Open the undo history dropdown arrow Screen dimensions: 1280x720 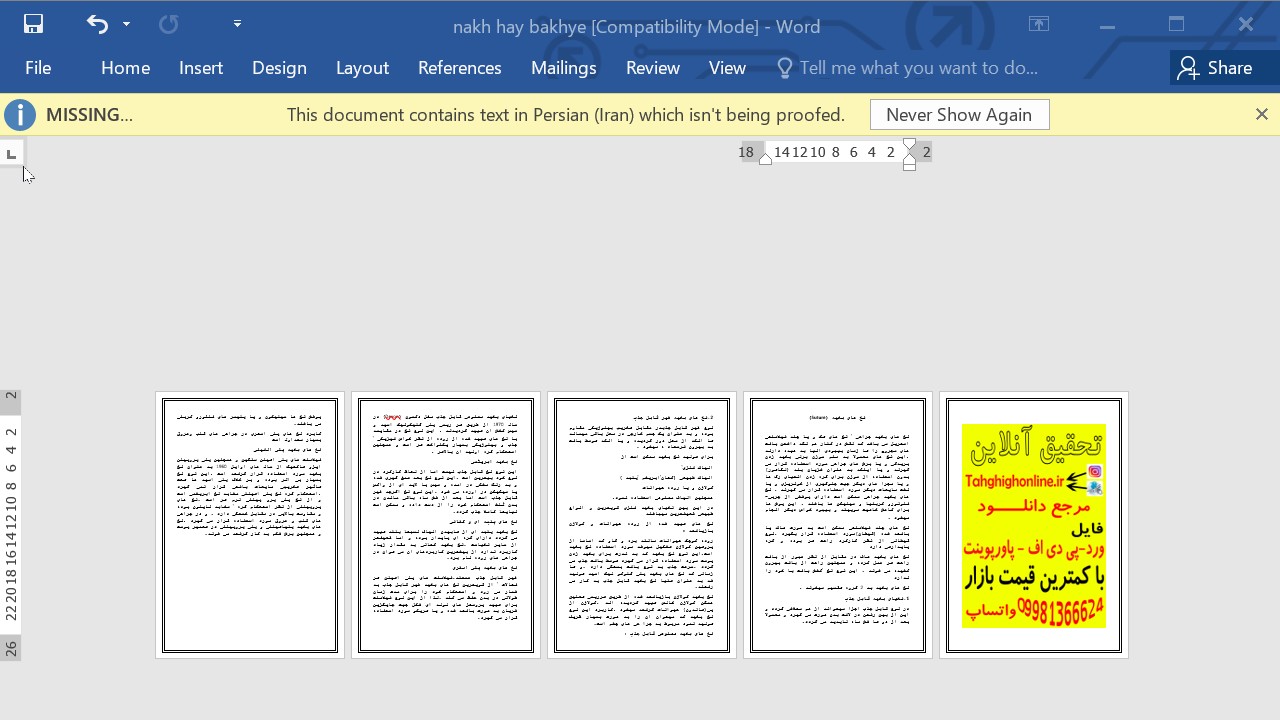click(x=126, y=24)
